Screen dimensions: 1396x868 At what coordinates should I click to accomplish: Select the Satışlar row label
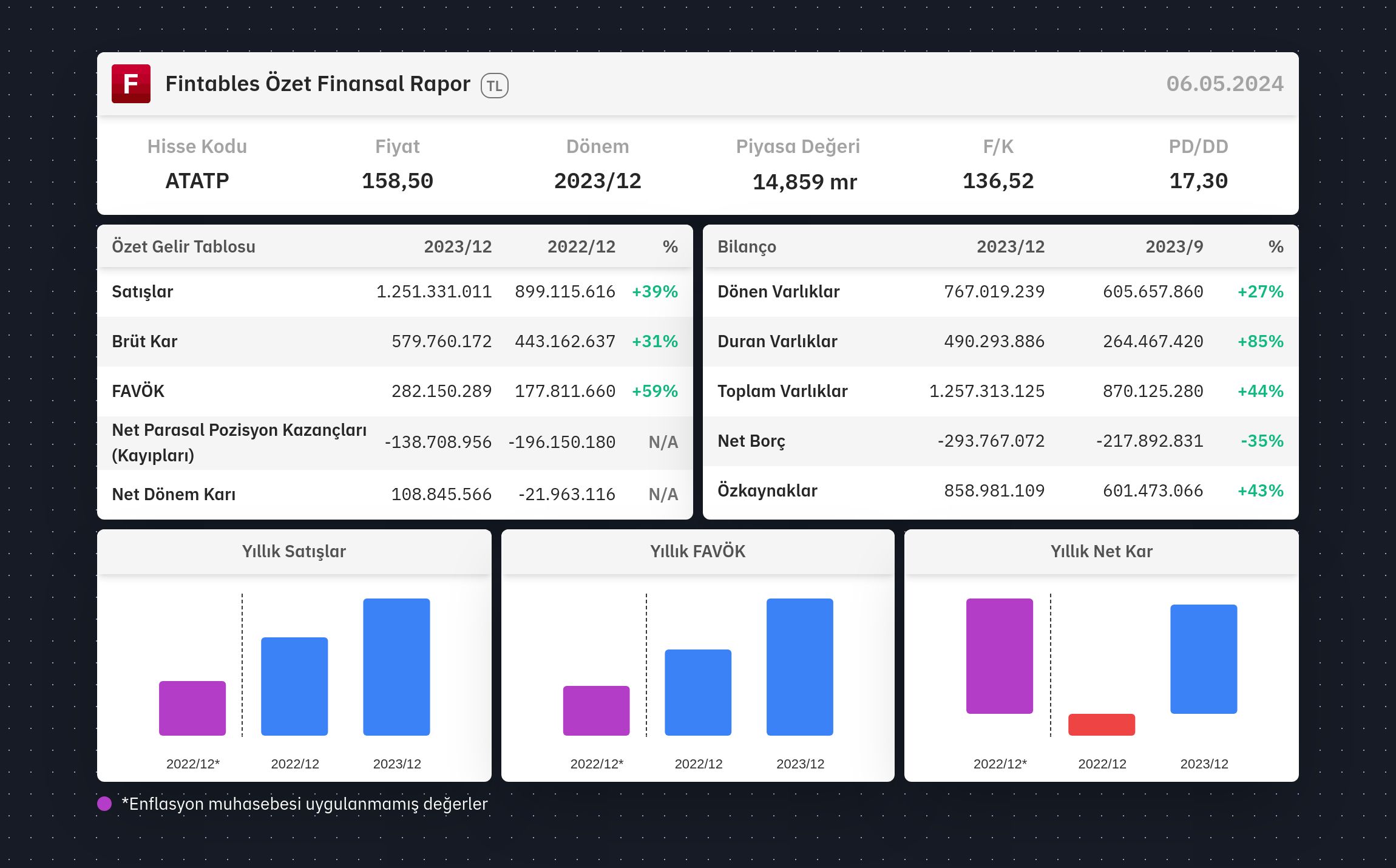[x=143, y=292]
